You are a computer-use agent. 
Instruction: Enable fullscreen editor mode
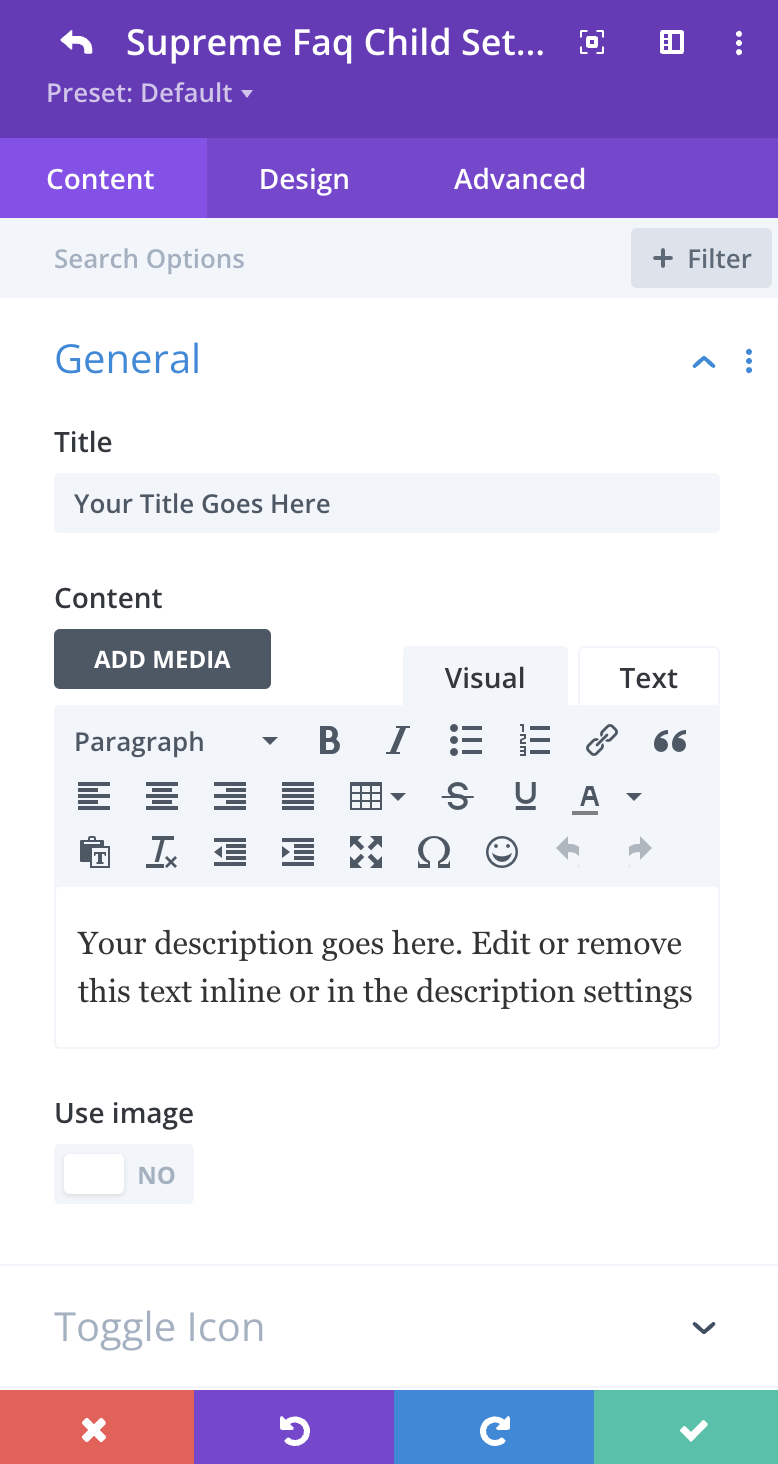[x=365, y=851]
